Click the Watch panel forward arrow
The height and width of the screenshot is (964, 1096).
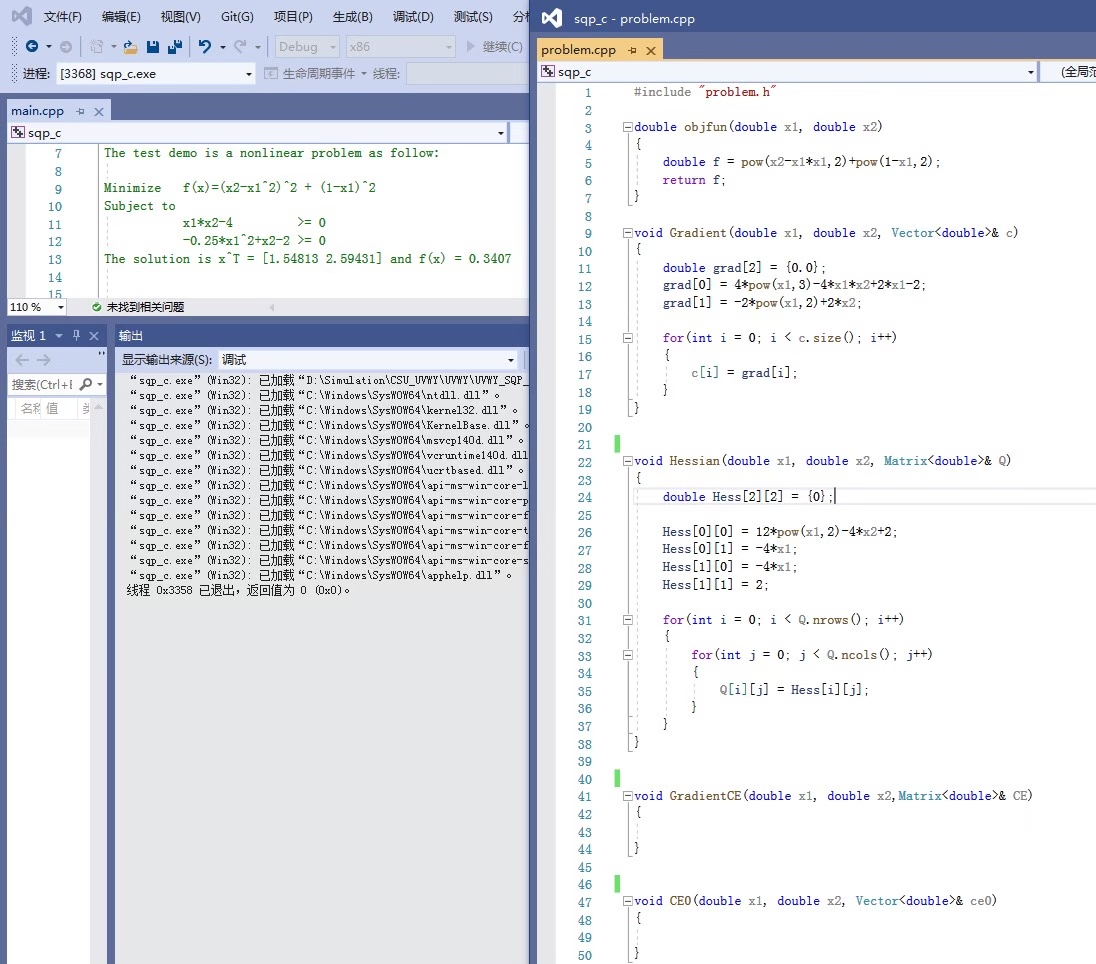click(x=43, y=360)
